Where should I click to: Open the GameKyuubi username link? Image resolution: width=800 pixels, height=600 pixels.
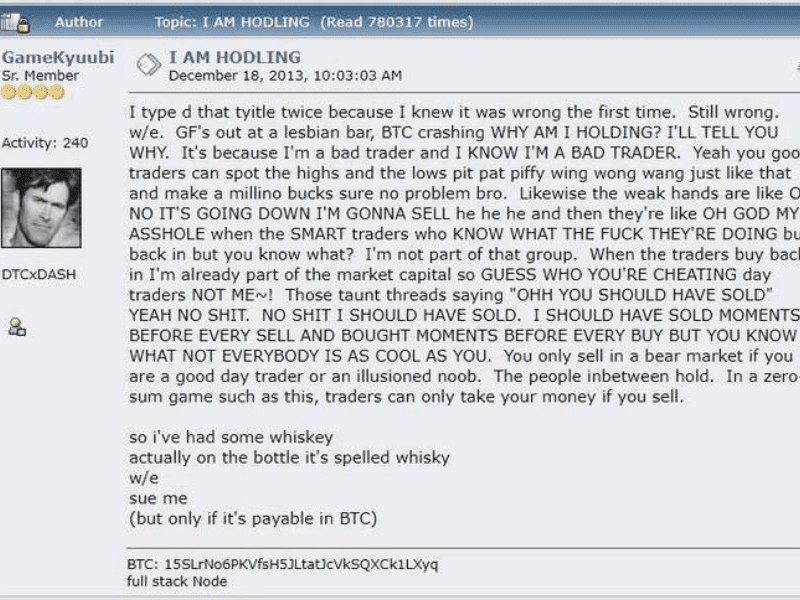58,57
